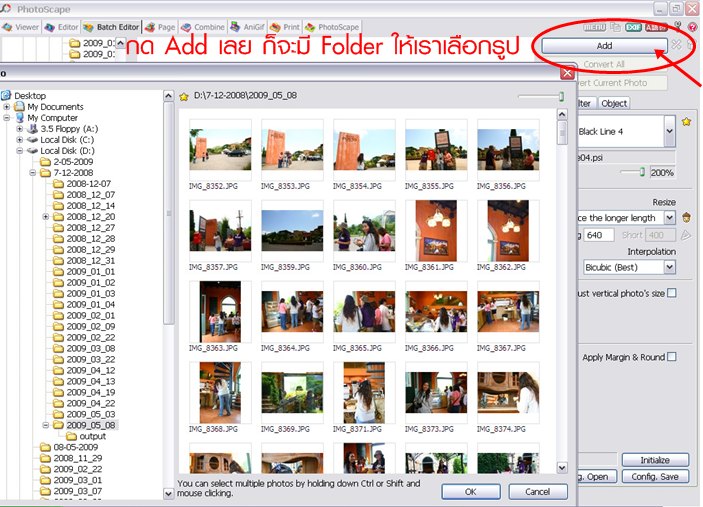703x507 pixels.
Task: Click the red X closing the photo dialog
Action: (568, 73)
